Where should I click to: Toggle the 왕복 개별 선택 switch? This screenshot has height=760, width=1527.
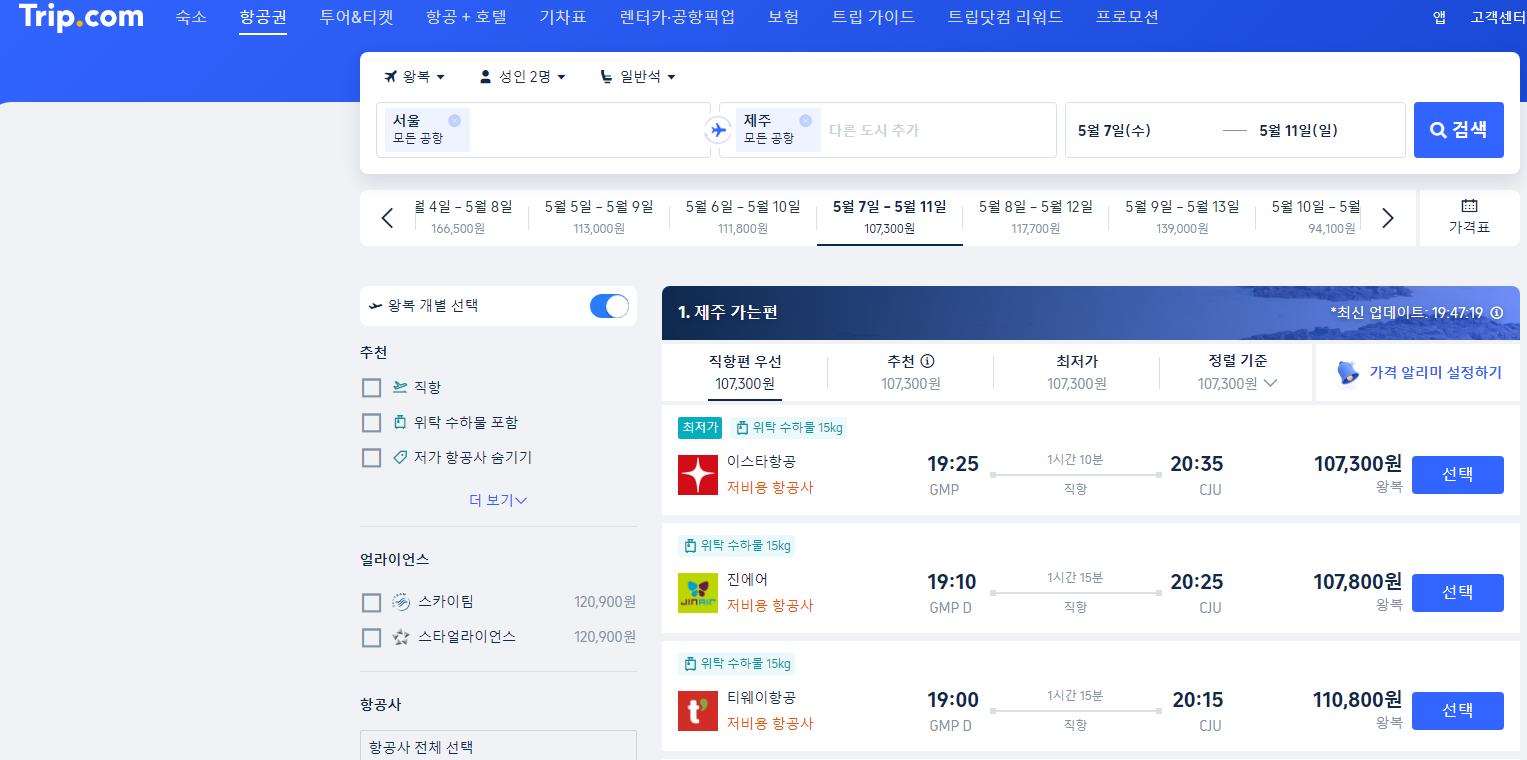click(x=608, y=306)
